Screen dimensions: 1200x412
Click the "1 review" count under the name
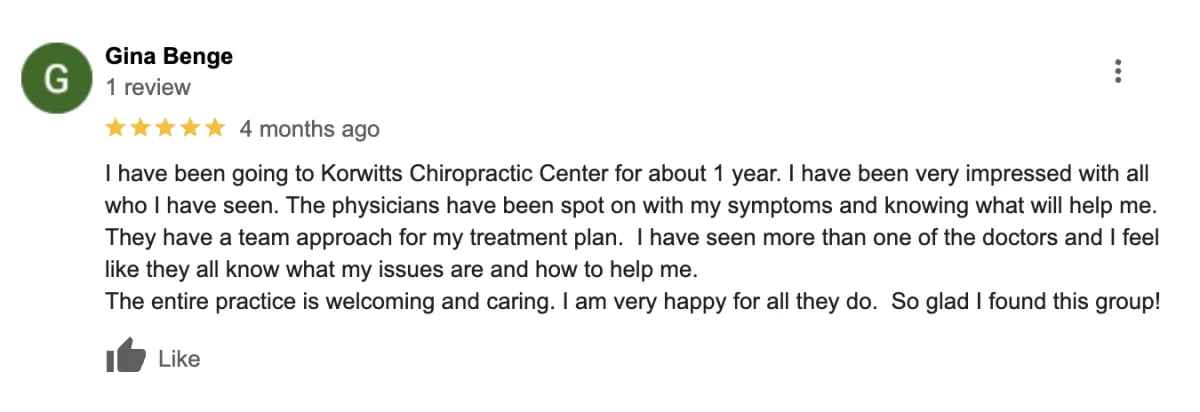click(x=148, y=88)
